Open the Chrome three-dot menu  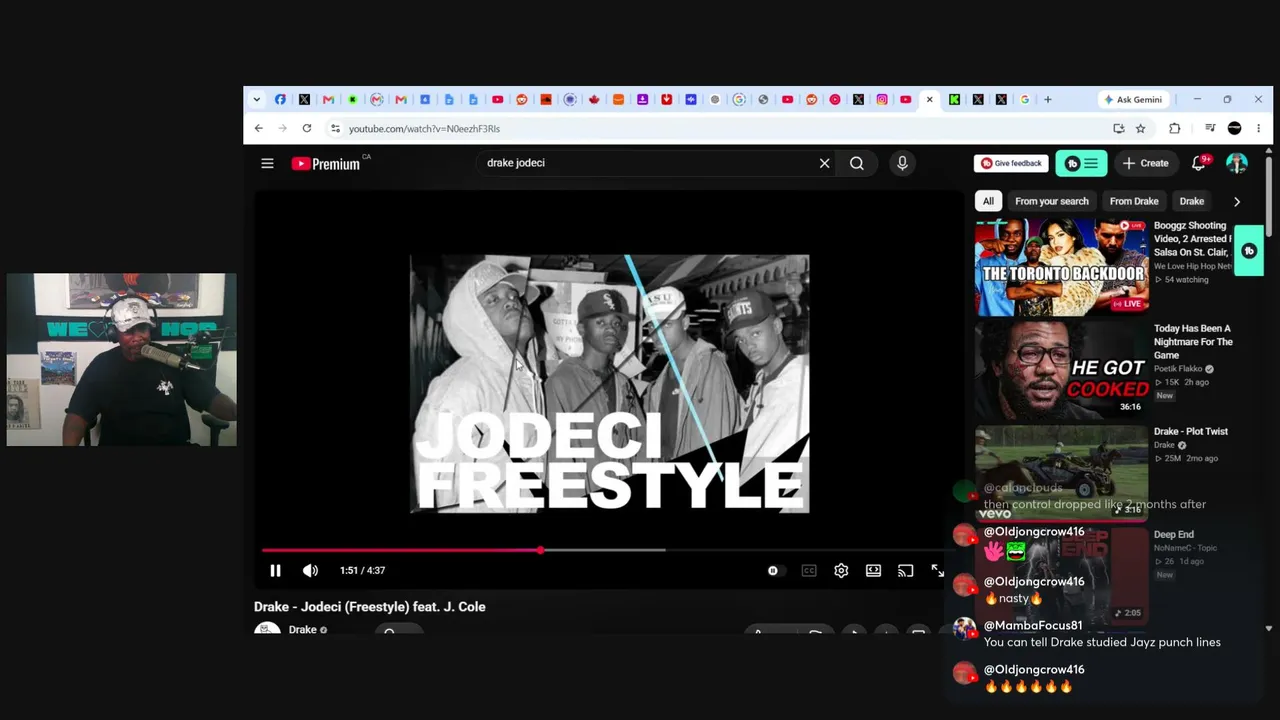(1258, 128)
